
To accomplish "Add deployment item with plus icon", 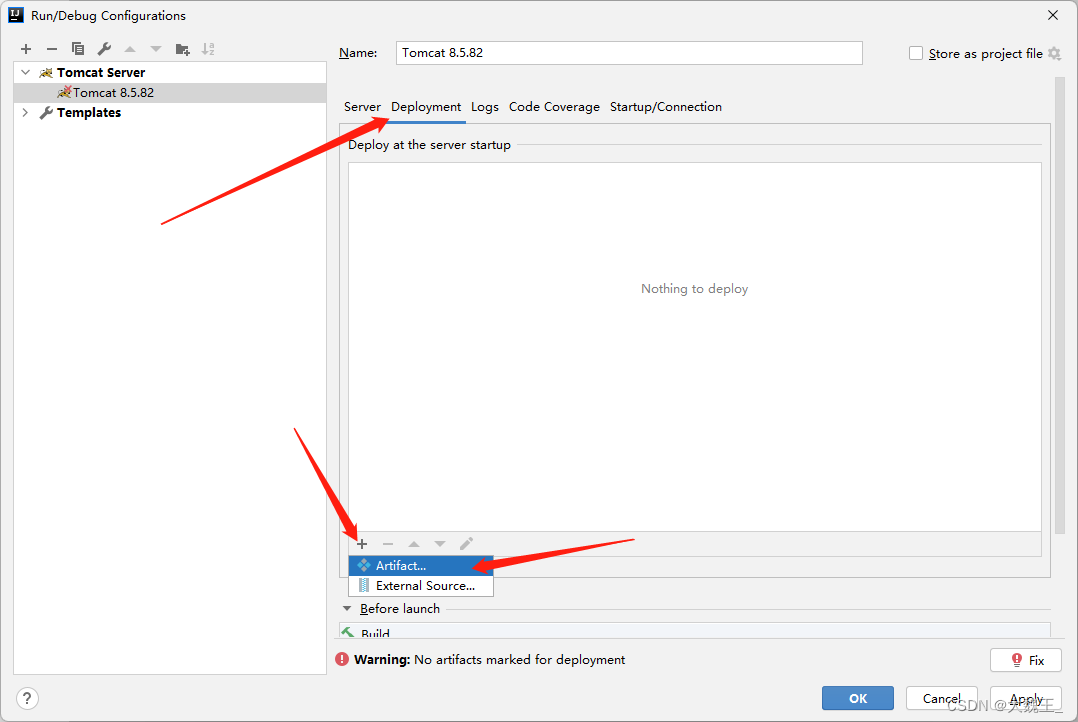I will [x=362, y=544].
